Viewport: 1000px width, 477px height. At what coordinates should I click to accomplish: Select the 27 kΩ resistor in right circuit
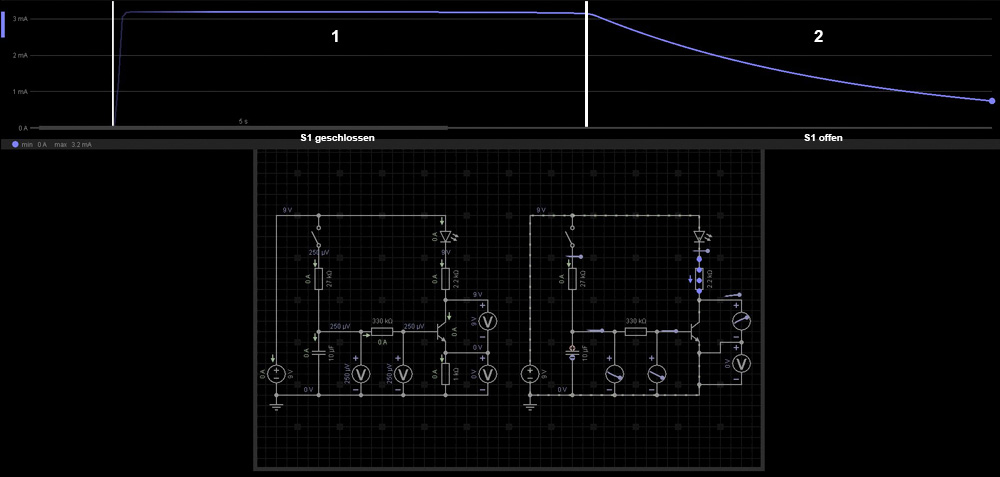pyautogui.click(x=571, y=279)
